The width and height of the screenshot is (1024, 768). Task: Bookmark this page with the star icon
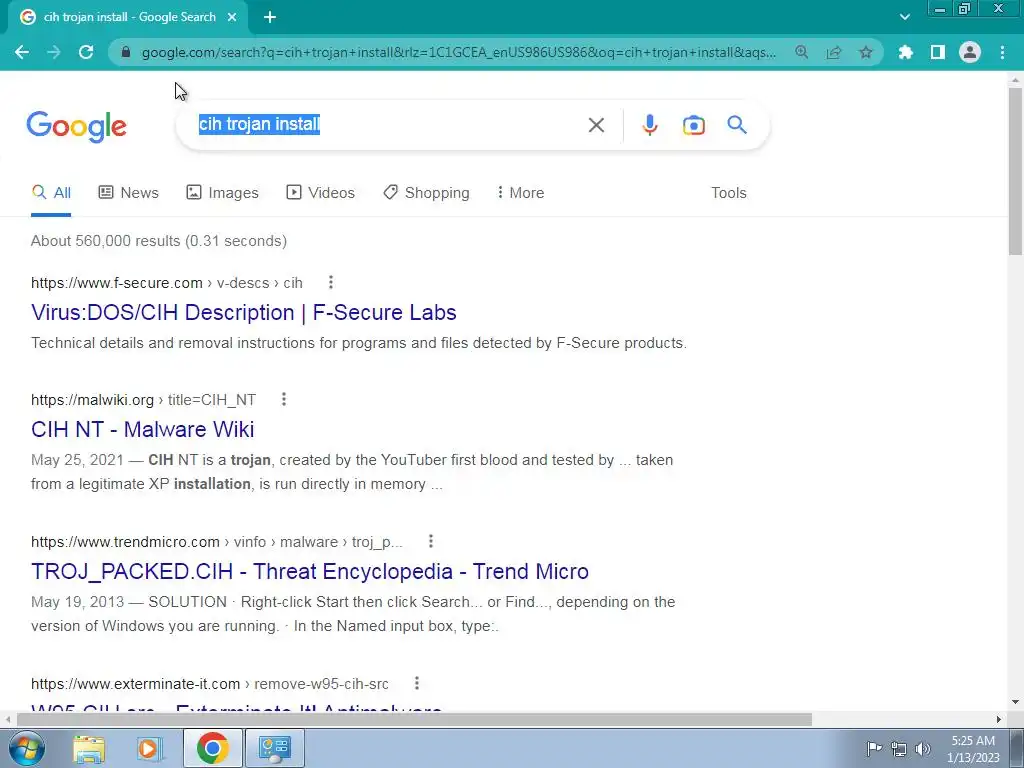865,52
